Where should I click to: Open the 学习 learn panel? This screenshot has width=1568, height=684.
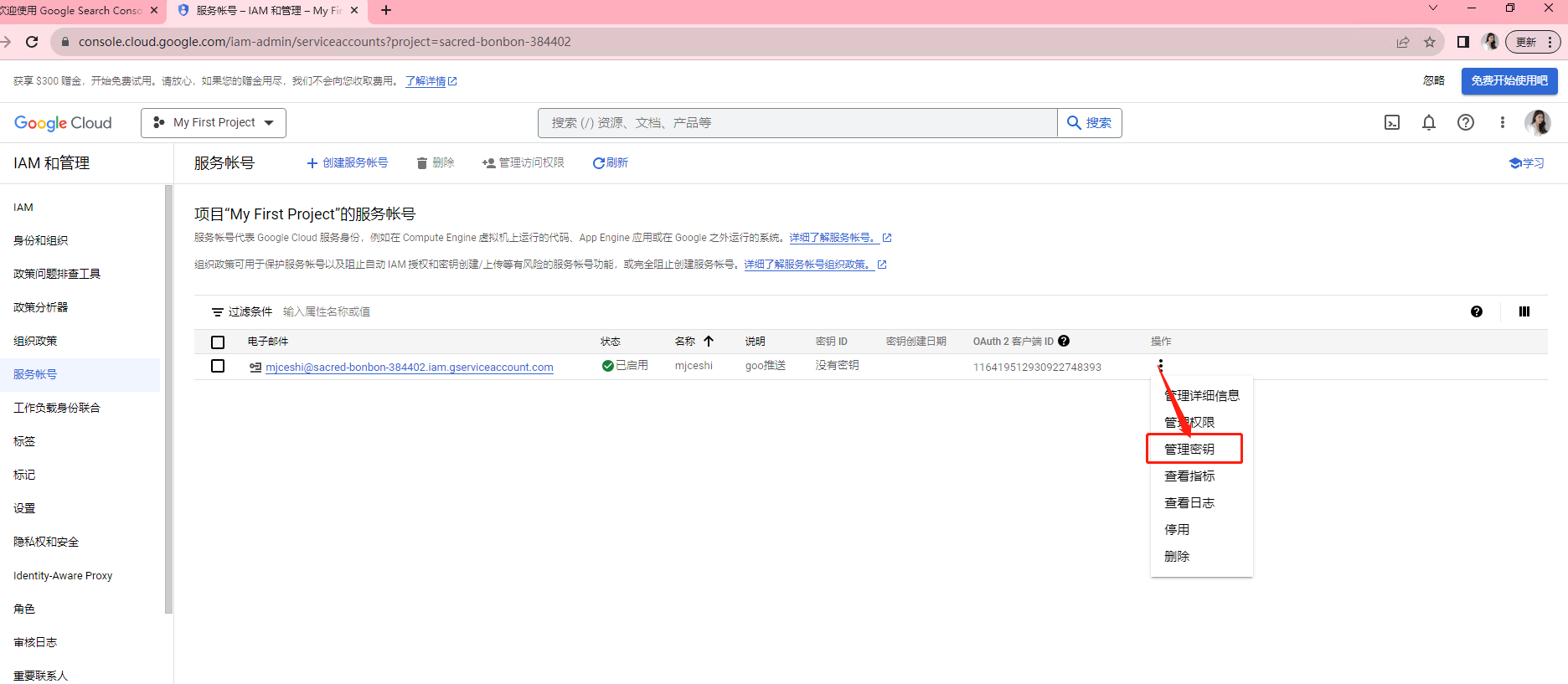pos(1527,163)
